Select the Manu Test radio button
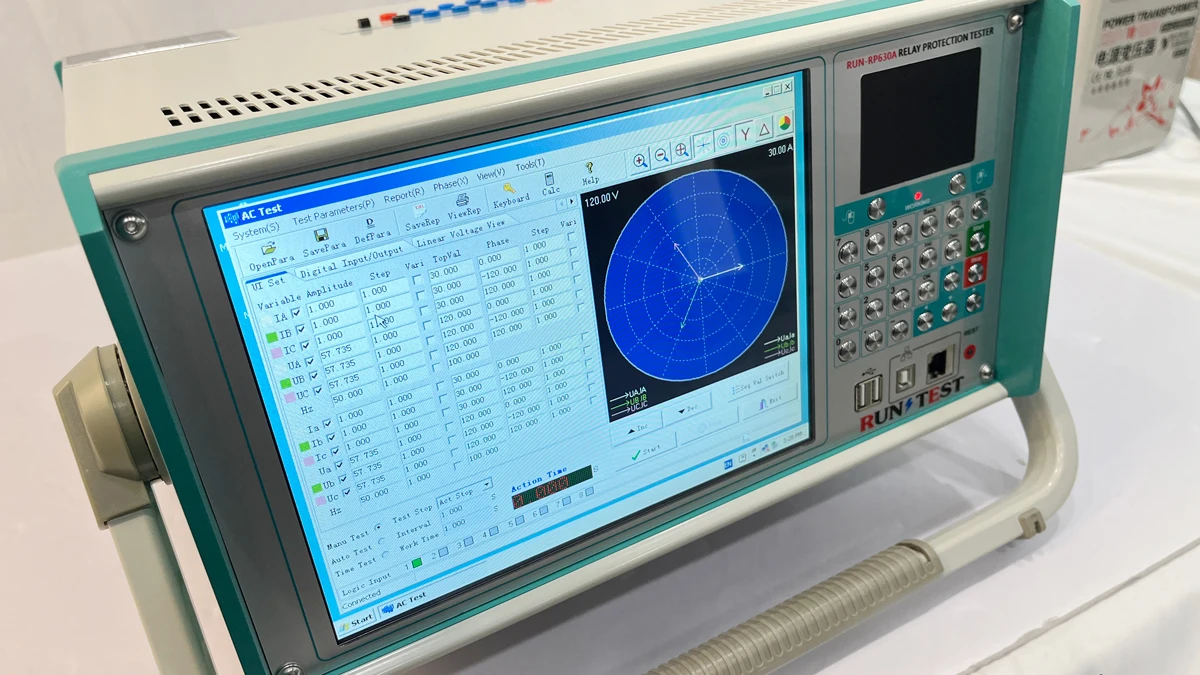Image resolution: width=1200 pixels, height=675 pixels. click(x=378, y=526)
